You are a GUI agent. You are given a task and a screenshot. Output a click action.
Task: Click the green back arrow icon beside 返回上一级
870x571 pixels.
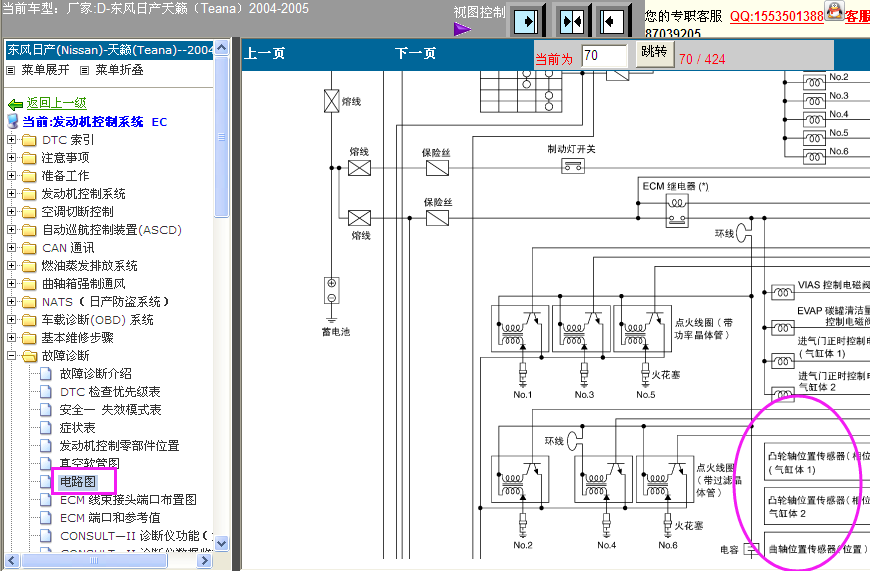pos(16,104)
